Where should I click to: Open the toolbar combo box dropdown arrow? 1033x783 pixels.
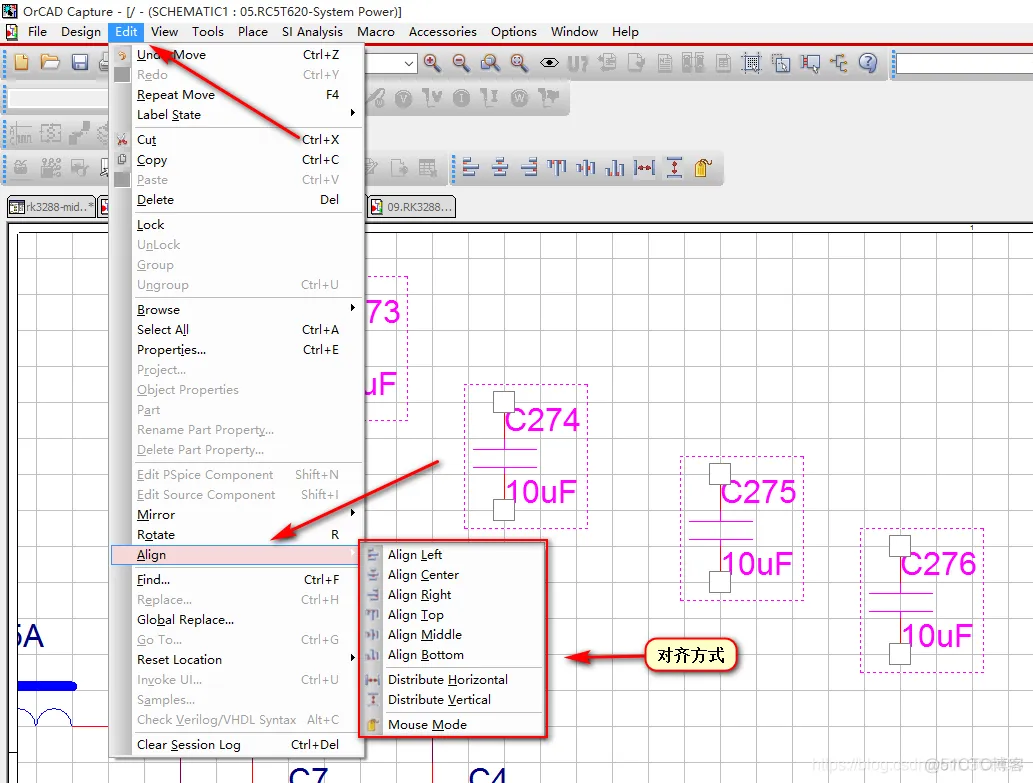408,63
